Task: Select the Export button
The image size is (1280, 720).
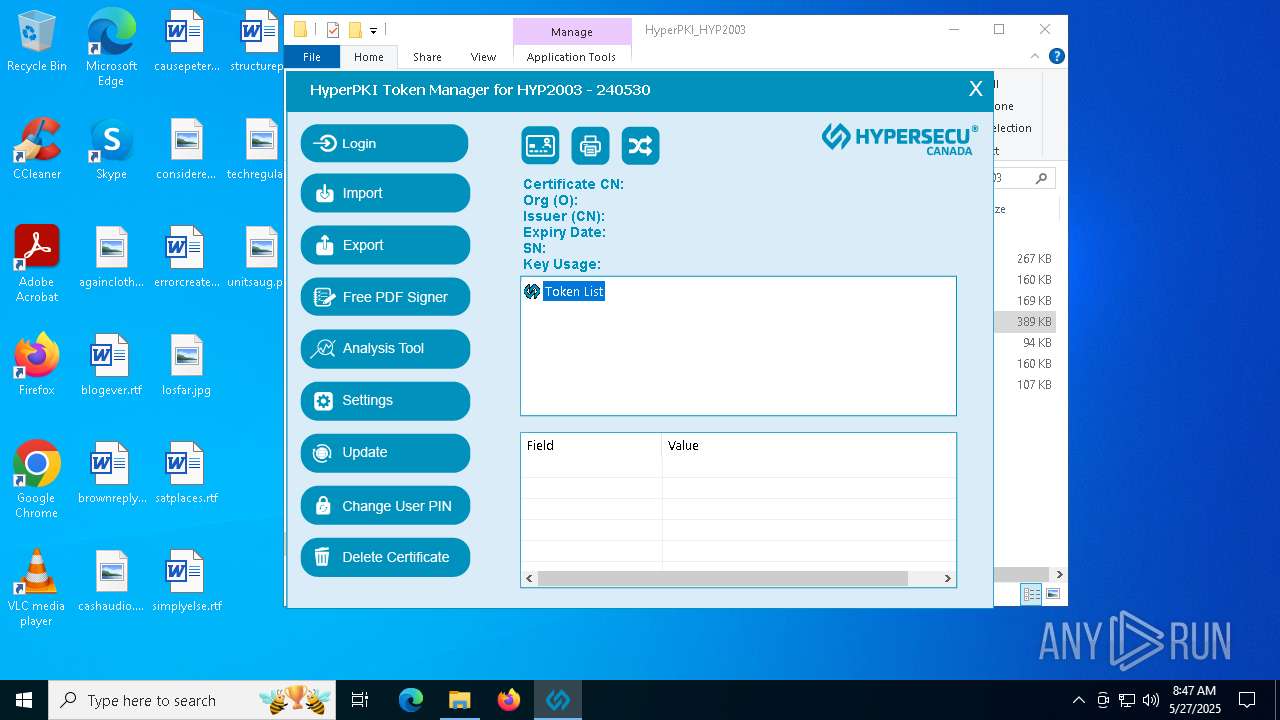Action: (385, 245)
